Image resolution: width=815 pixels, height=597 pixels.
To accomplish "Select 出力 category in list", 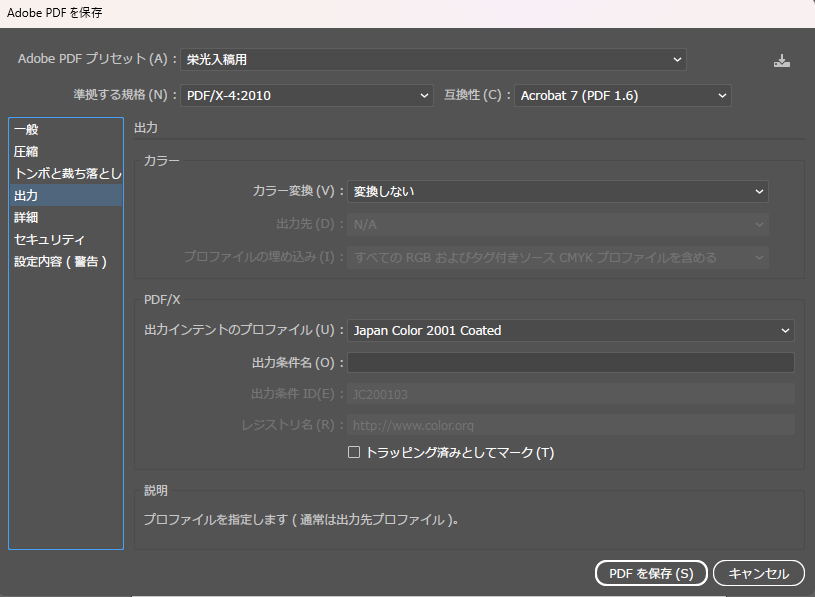I will (66, 195).
